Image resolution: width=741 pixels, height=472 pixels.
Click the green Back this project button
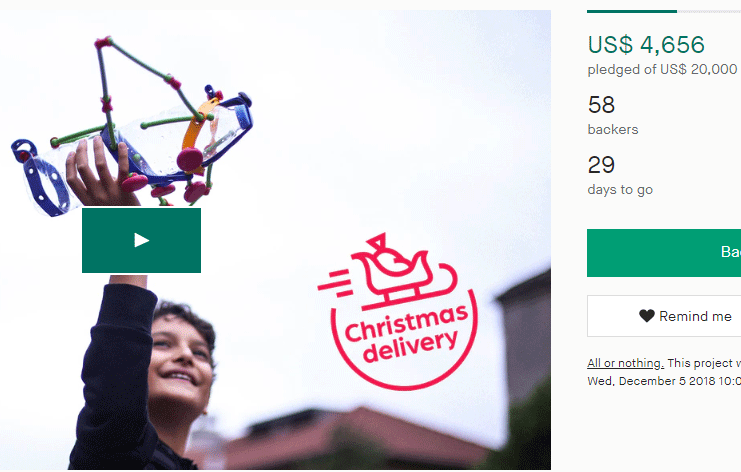664,253
